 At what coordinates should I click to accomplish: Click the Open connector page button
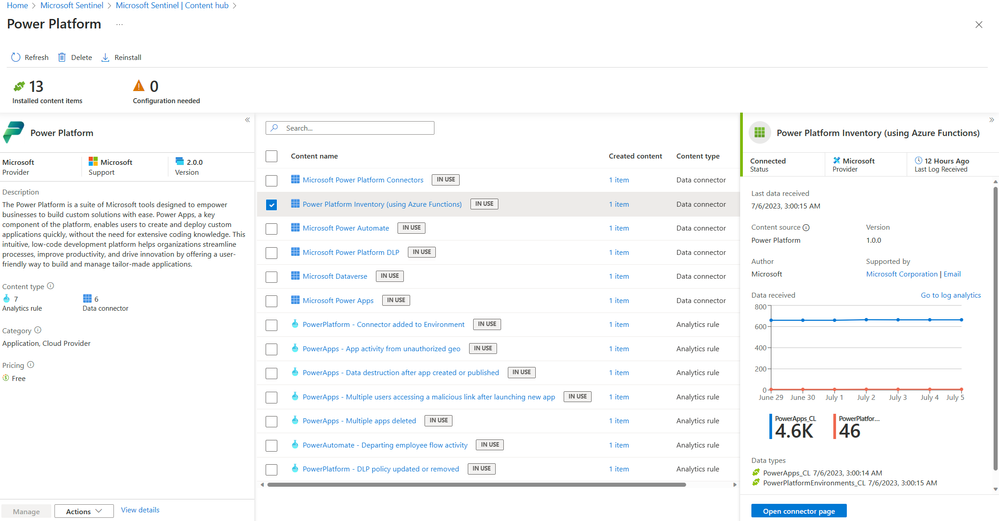pyautogui.click(x=799, y=511)
